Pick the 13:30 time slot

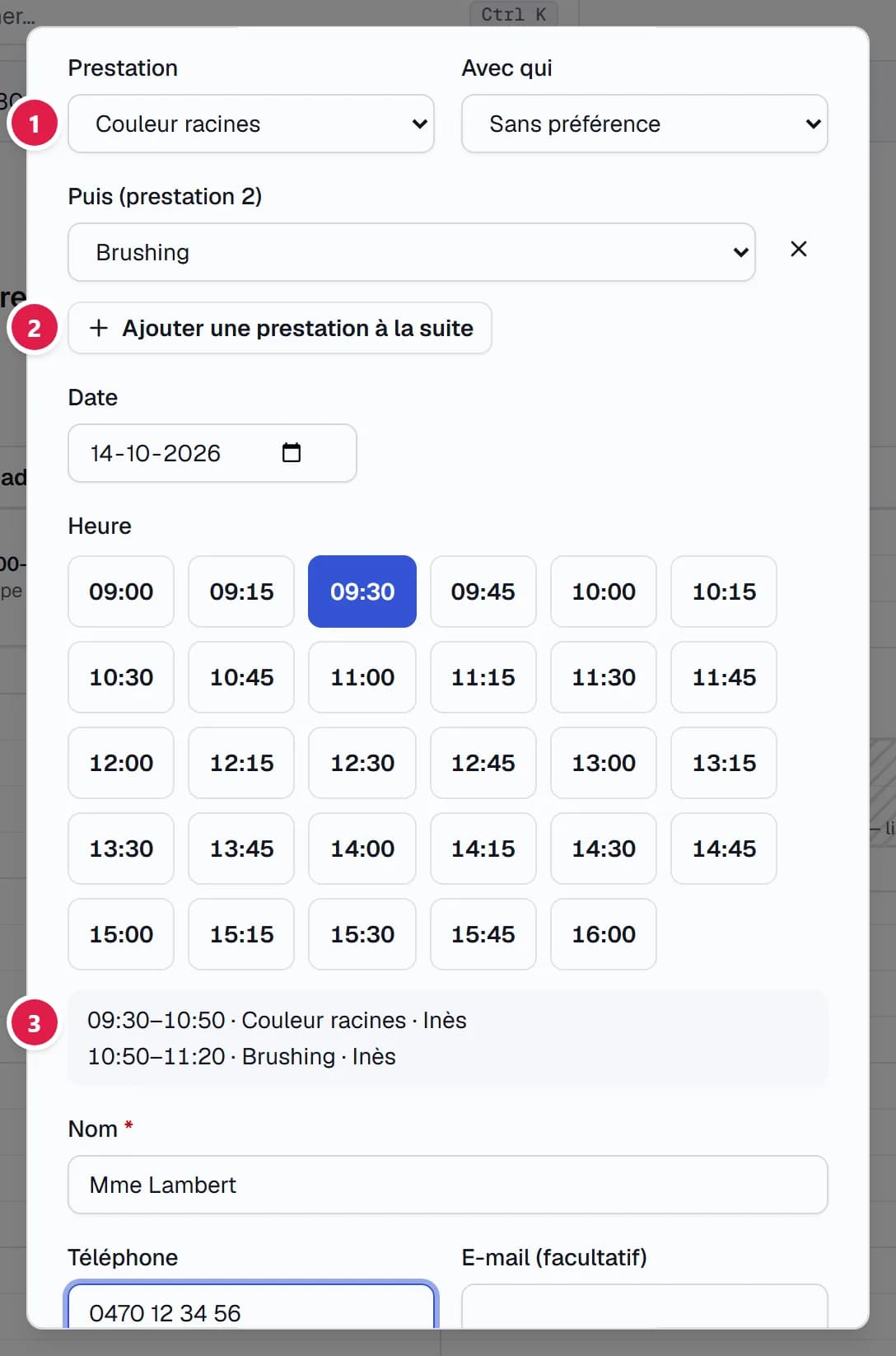121,849
